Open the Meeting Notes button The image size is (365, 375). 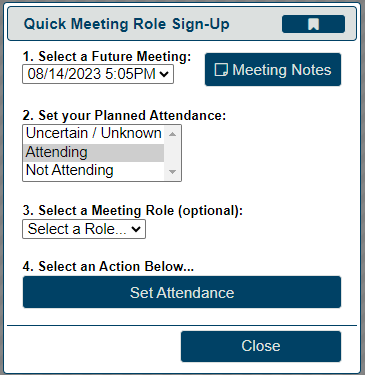(273, 70)
